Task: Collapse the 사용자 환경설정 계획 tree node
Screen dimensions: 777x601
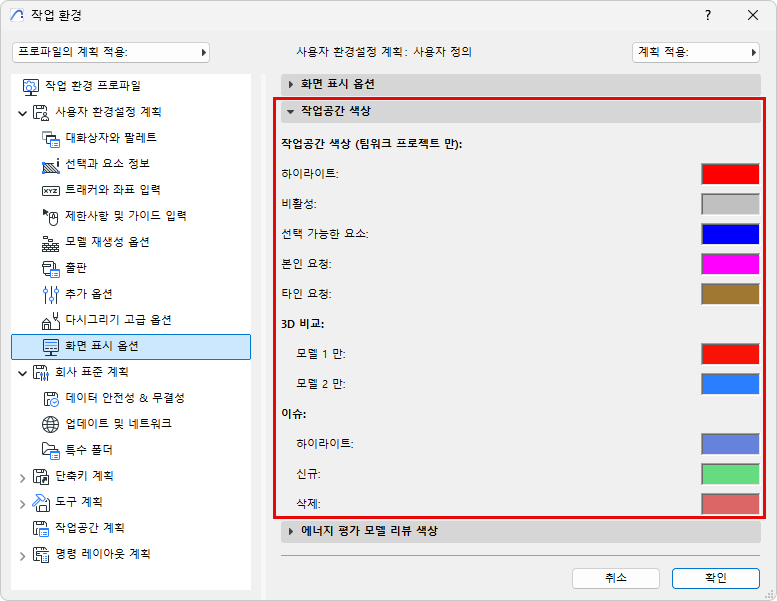Action: pos(22,113)
